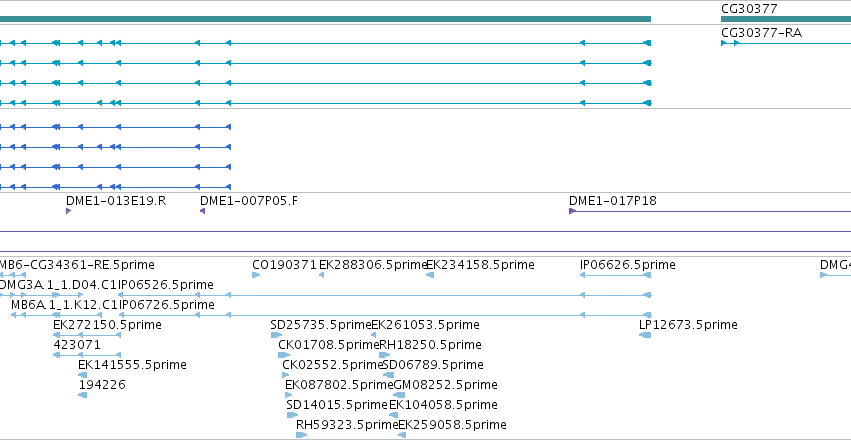
Task: Click the CK02552.5prime arrow glyph
Action: coord(285,375)
